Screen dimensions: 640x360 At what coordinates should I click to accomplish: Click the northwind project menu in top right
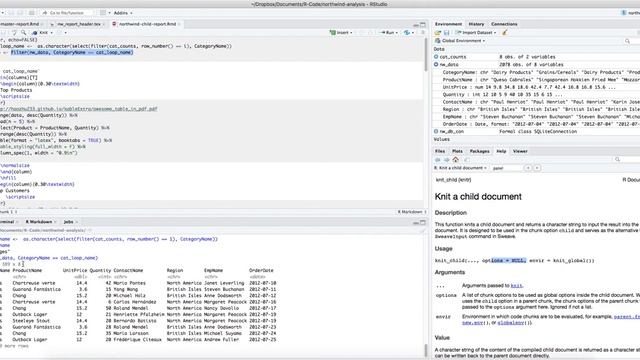point(630,13)
